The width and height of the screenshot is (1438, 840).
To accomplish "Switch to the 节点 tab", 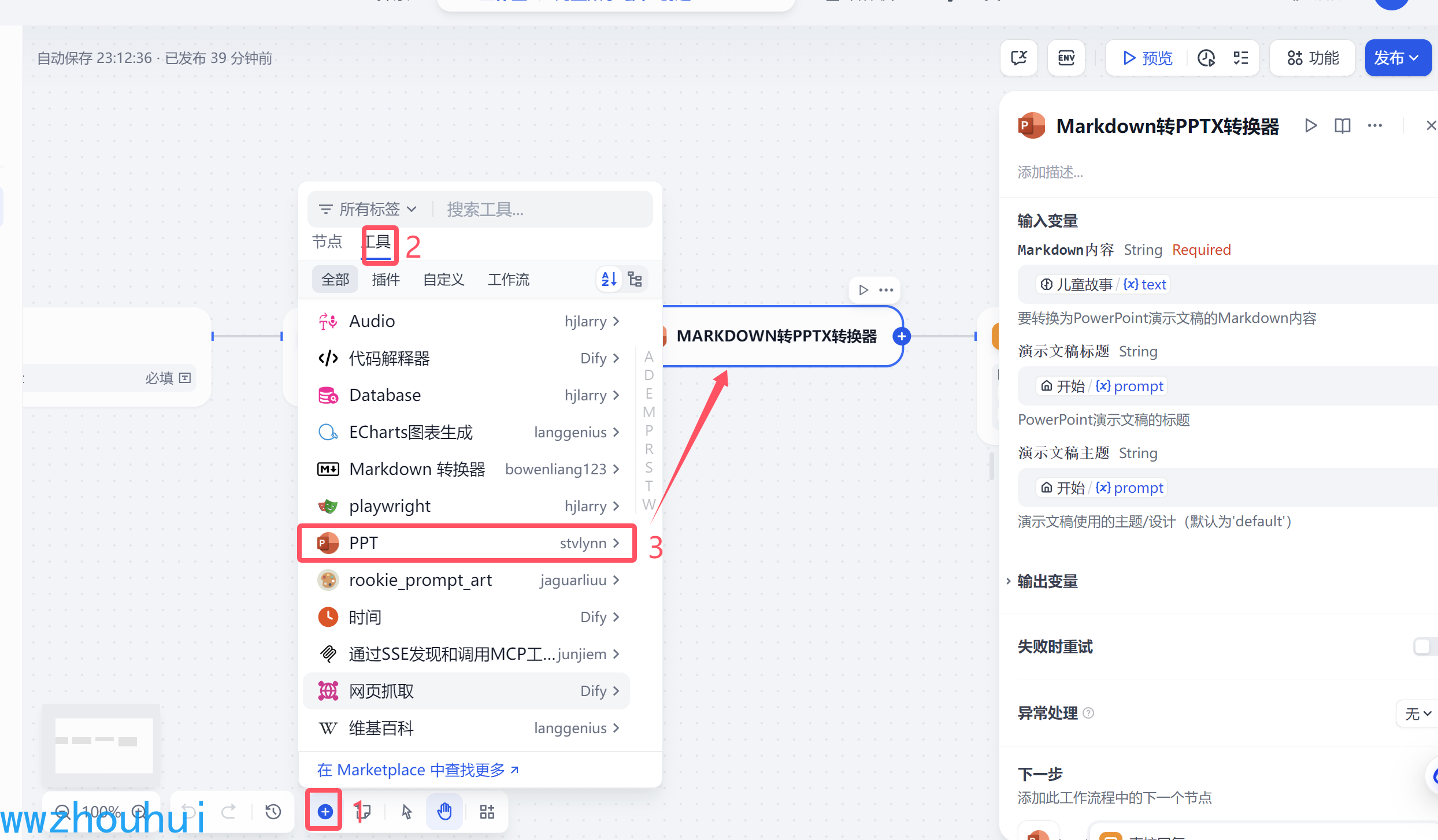I will [x=327, y=241].
